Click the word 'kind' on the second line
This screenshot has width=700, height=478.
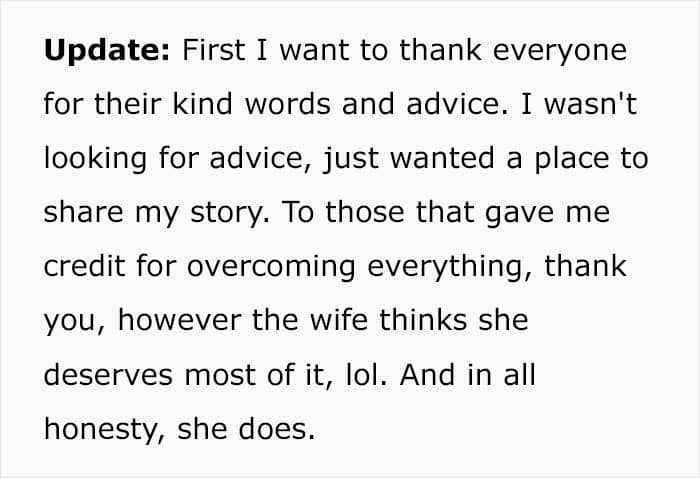coord(202,103)
